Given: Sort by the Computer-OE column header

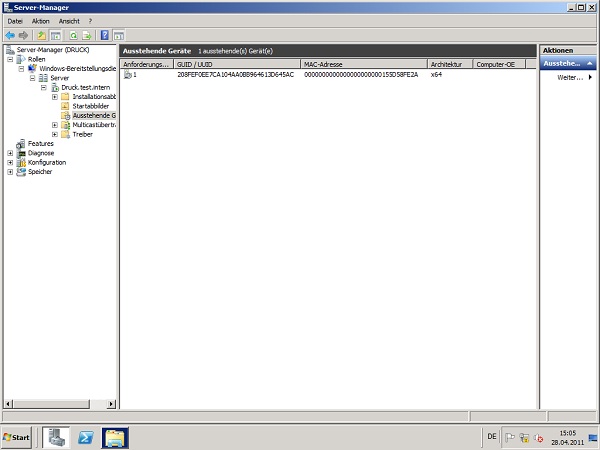Looking at the screenshot, I should click(500, 64).
